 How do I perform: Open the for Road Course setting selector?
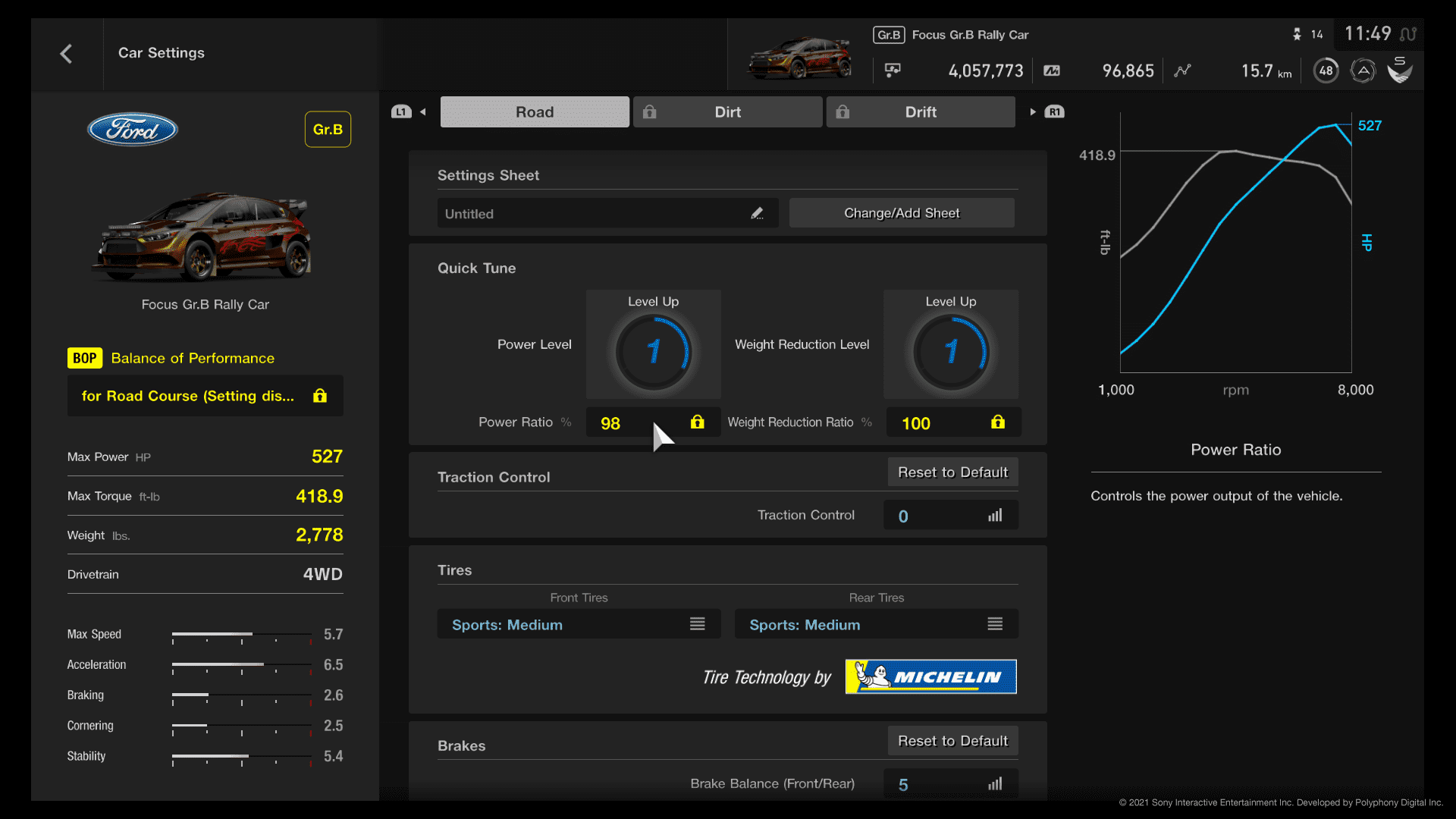click(x=205, y=396)
